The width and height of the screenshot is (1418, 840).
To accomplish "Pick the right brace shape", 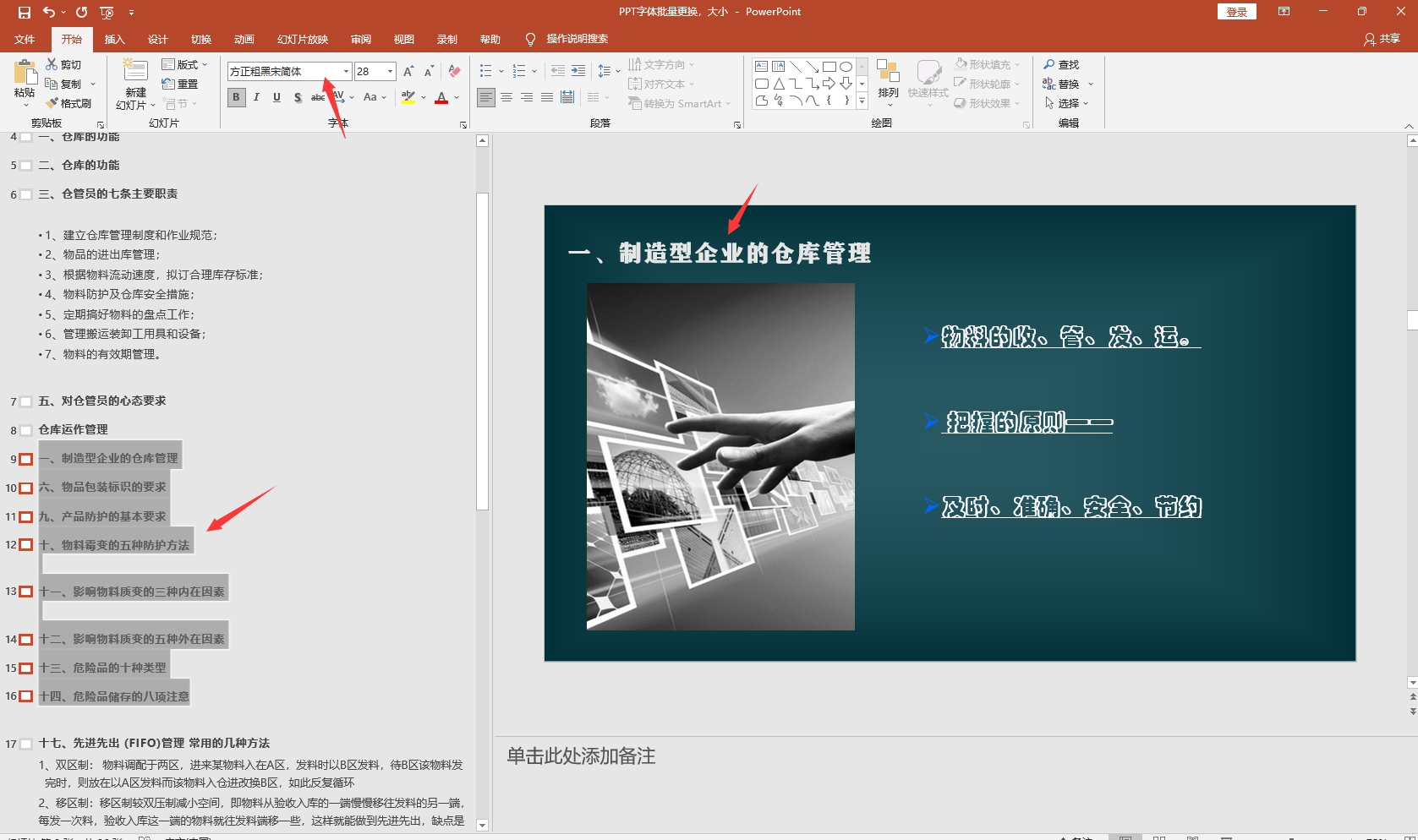I will point(846,101).
